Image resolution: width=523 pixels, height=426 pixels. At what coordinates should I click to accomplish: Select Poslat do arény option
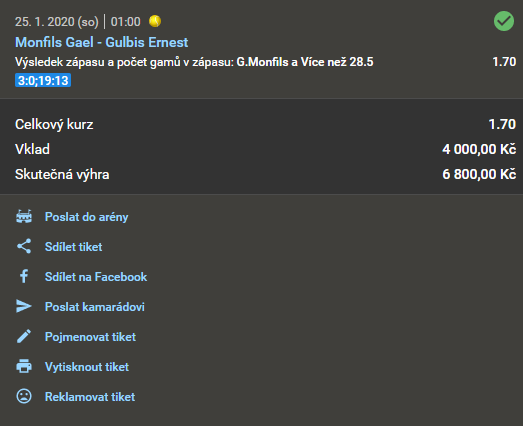click(x=86, y=217)
